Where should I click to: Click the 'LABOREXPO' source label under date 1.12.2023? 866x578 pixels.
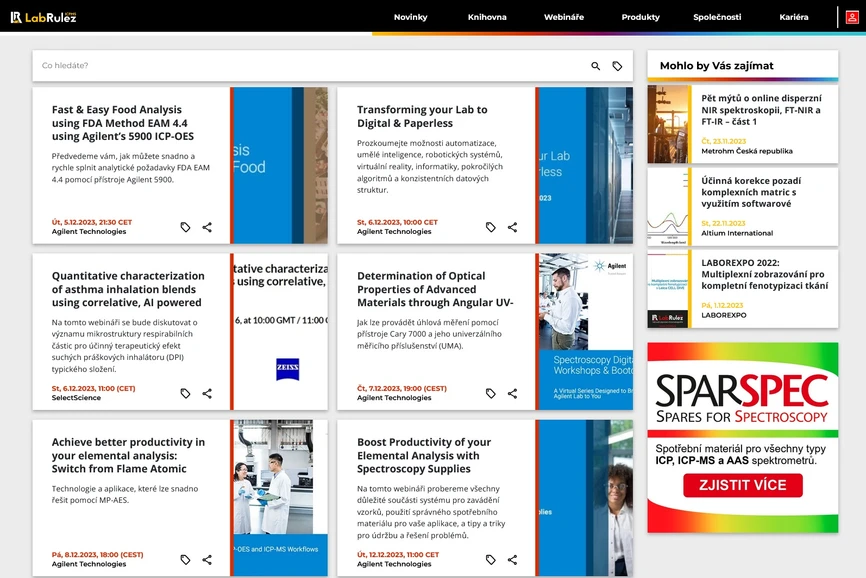724,315
